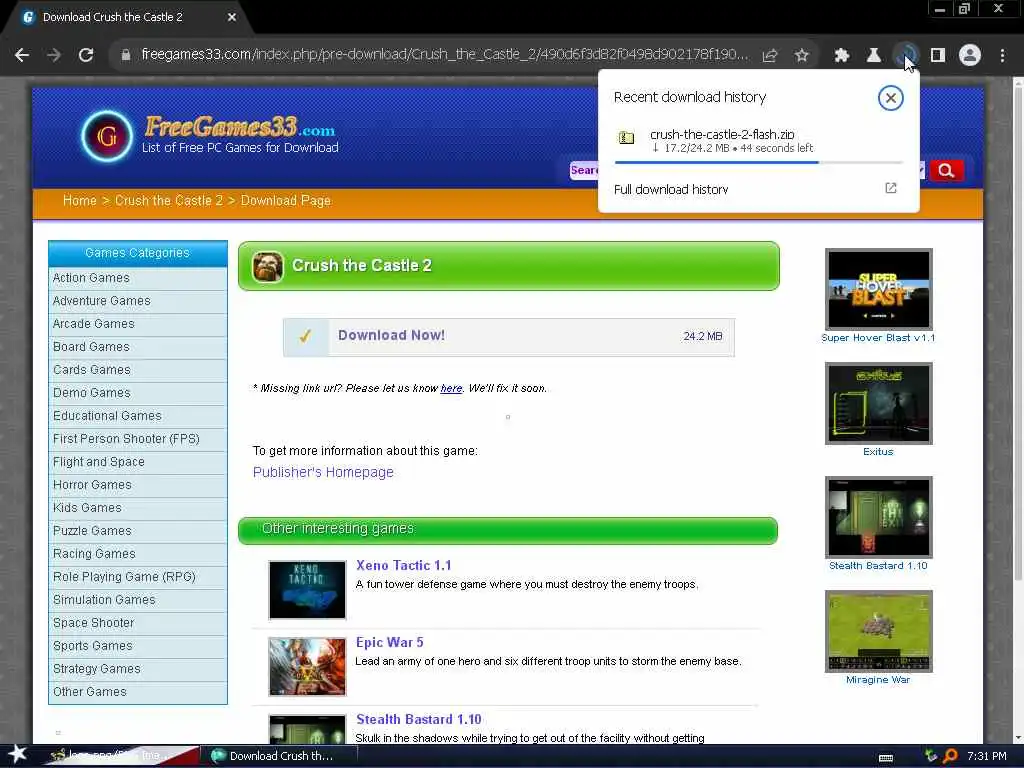Select First Person Shooter (FPS) category
Viewport: 1024px width, 768px height.
point(138,439)
